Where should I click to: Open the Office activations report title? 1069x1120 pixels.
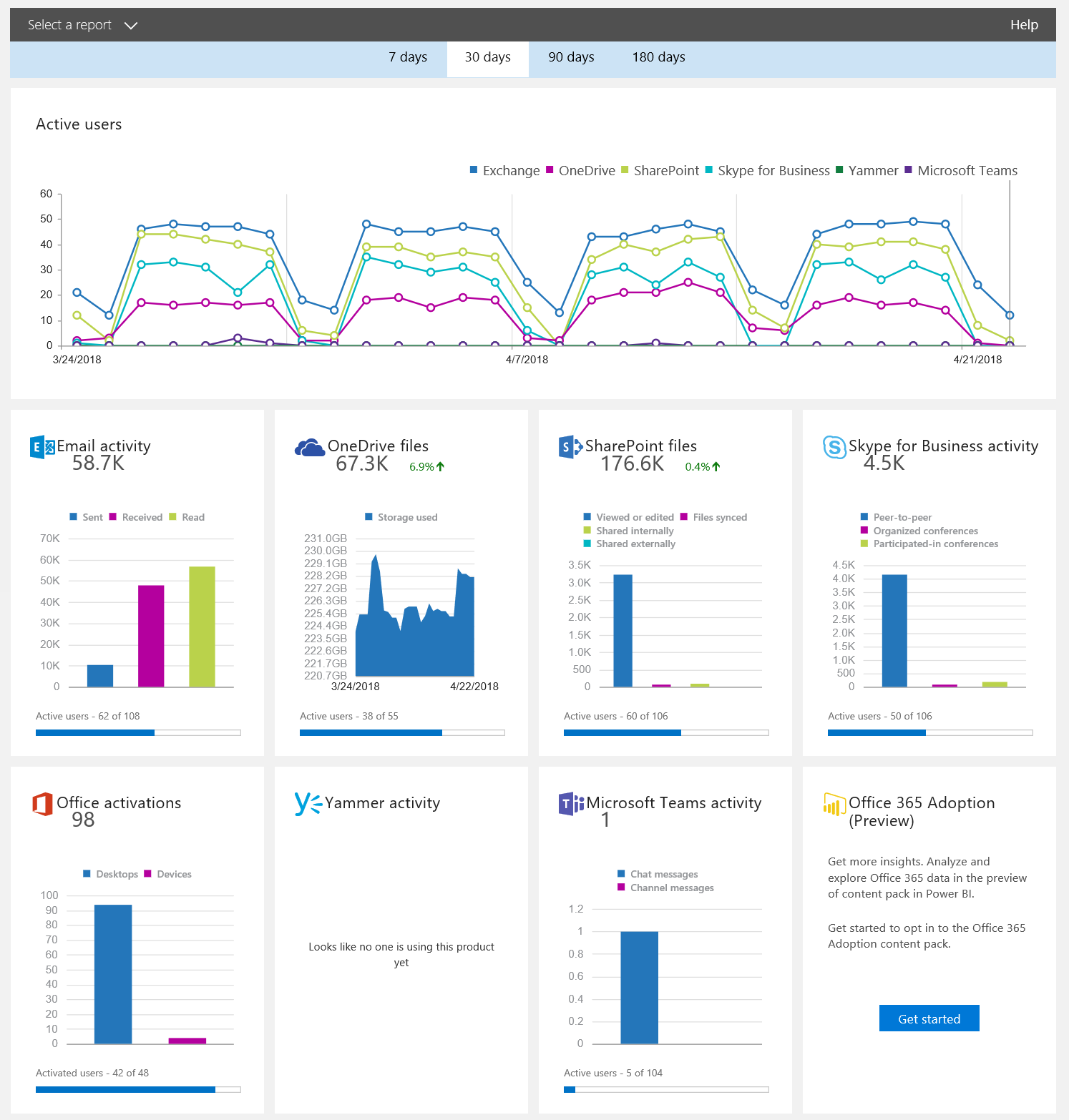(x=119, y=802)
